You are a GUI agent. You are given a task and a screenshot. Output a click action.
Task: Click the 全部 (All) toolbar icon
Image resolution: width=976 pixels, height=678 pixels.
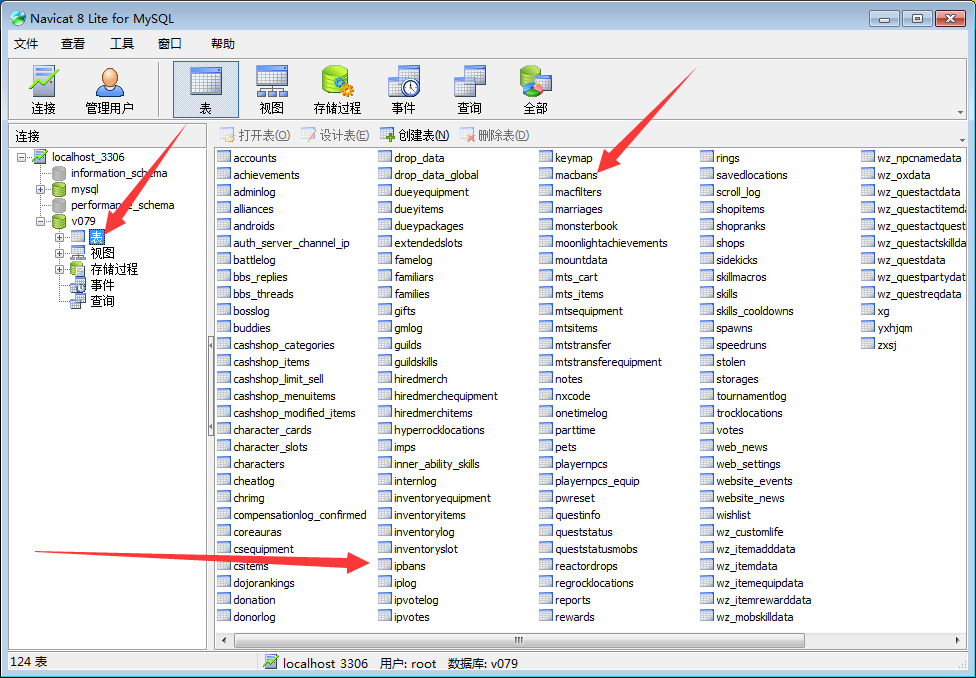point(535,89)
